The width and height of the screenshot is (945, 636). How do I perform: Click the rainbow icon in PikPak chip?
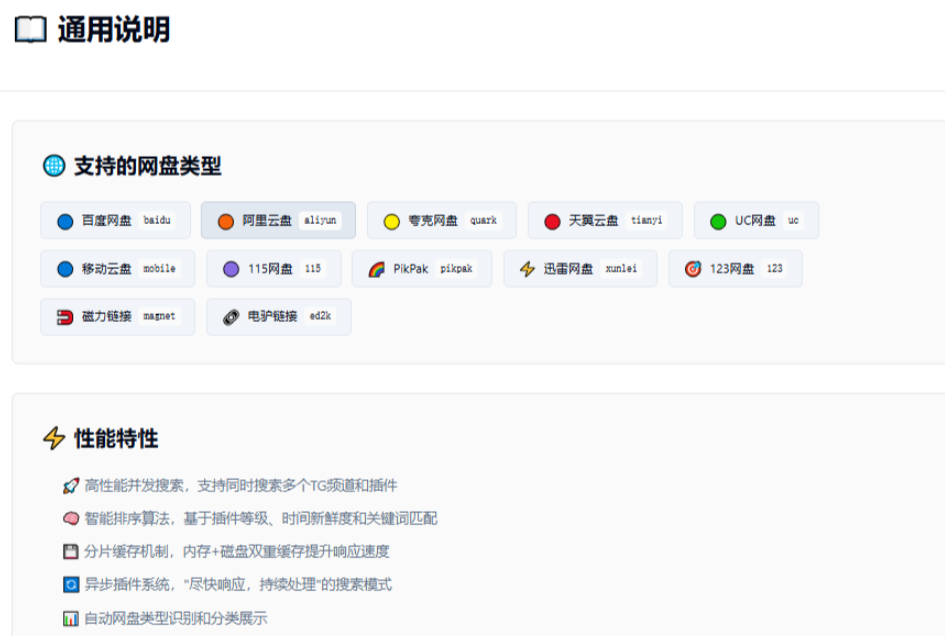click(x=377, y=269)
